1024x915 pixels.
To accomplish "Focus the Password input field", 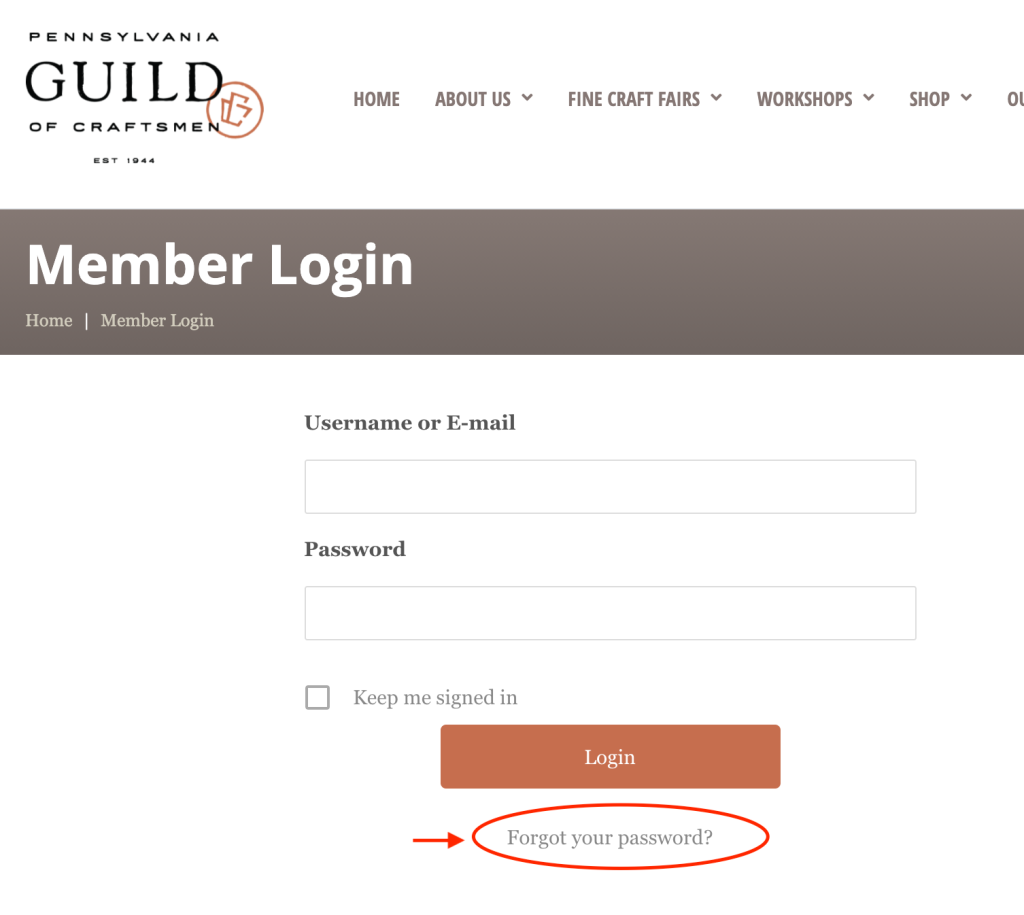I will point(610,613).
